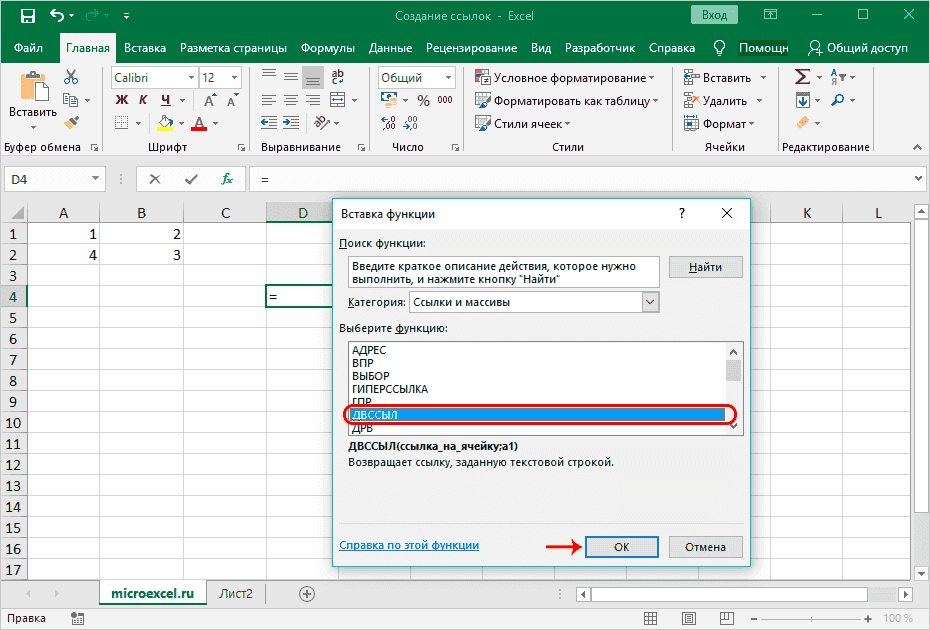Screen dimensions: 930x630
Task: Open the Категория dropdown list
Action: (650, 302)
